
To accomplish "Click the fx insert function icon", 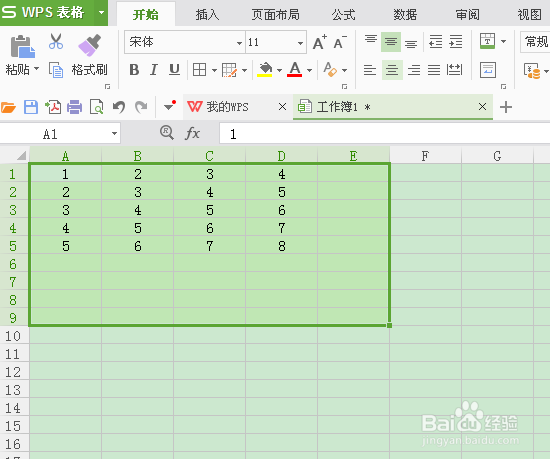I will point(192,133).
